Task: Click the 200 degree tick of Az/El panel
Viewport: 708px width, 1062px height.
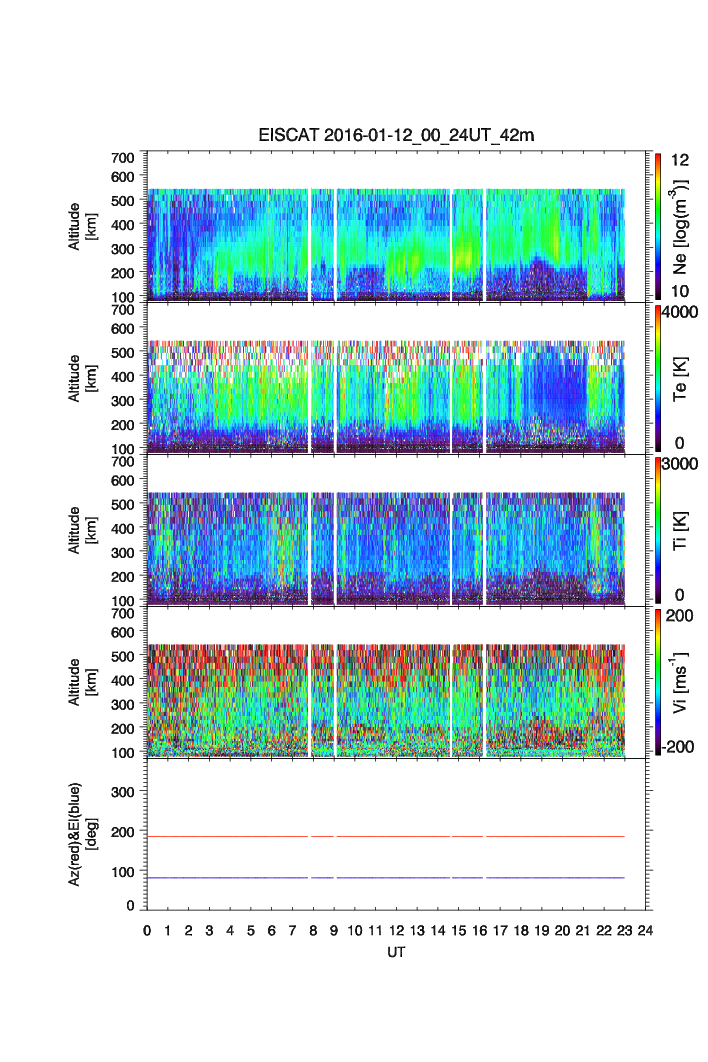Action: (123, 832)
